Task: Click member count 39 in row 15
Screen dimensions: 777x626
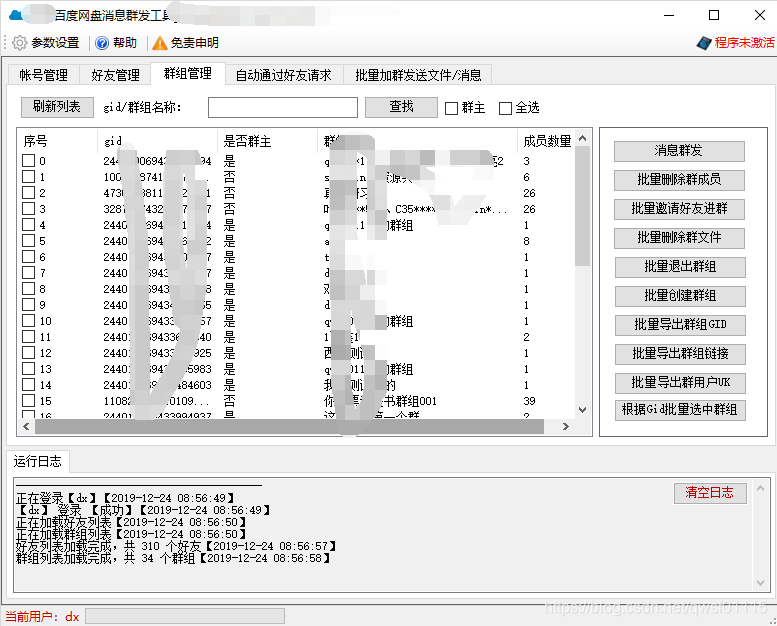Action: [x=529, y=400]
